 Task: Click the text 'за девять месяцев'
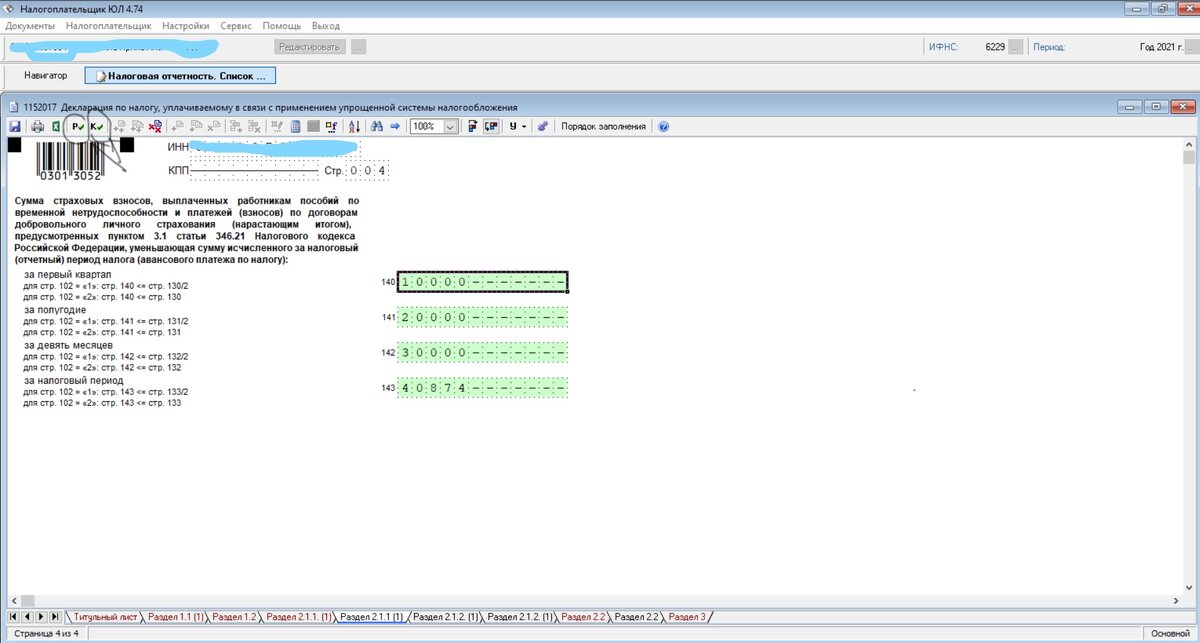(x=68, y=345)
